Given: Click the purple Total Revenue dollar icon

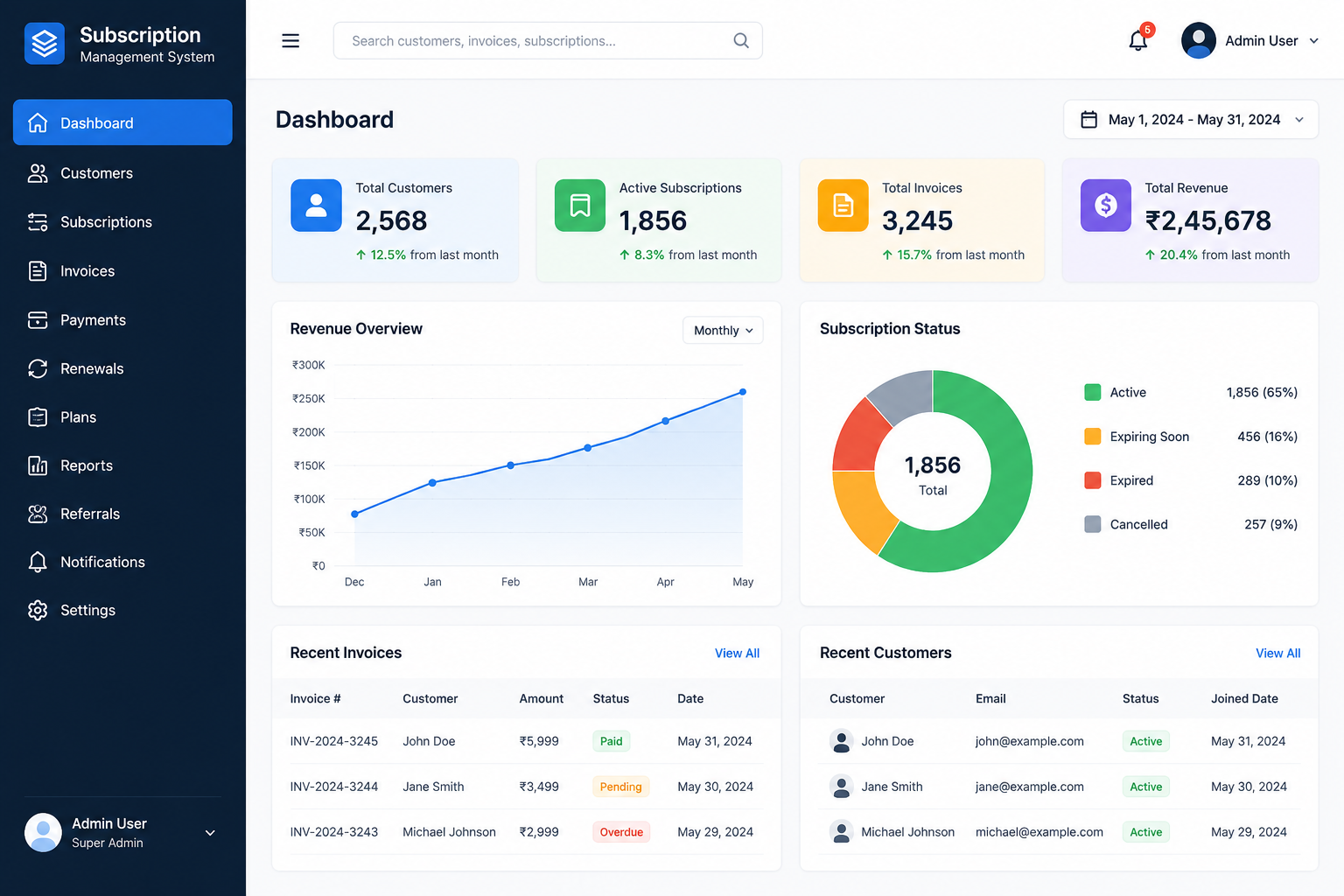Looking at the screenshot, I should [1106, 206].
